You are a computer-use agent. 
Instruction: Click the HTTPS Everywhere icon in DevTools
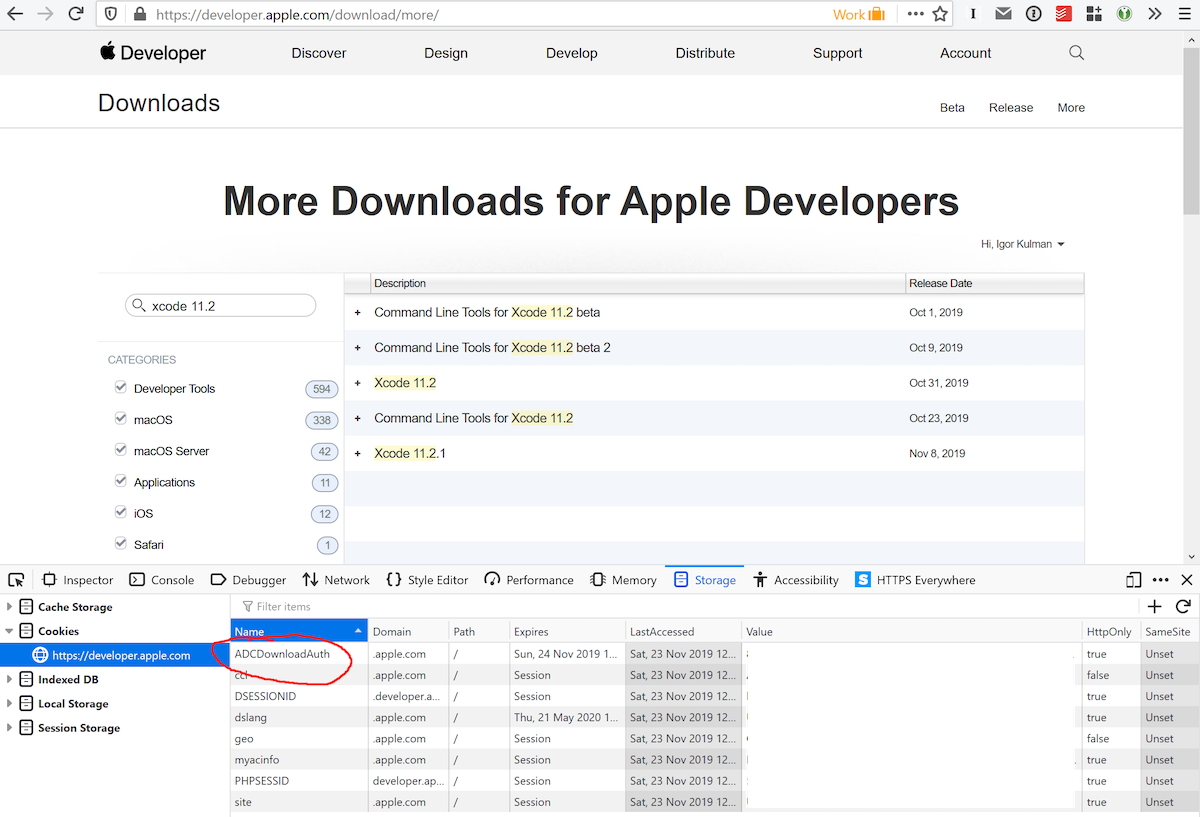pos(861,579)
